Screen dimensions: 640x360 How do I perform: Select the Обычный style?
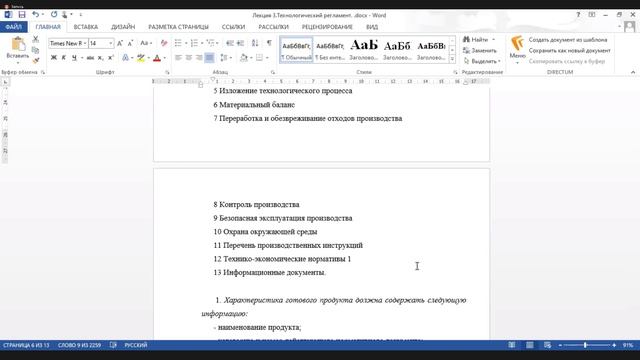(x=296, y=49)
